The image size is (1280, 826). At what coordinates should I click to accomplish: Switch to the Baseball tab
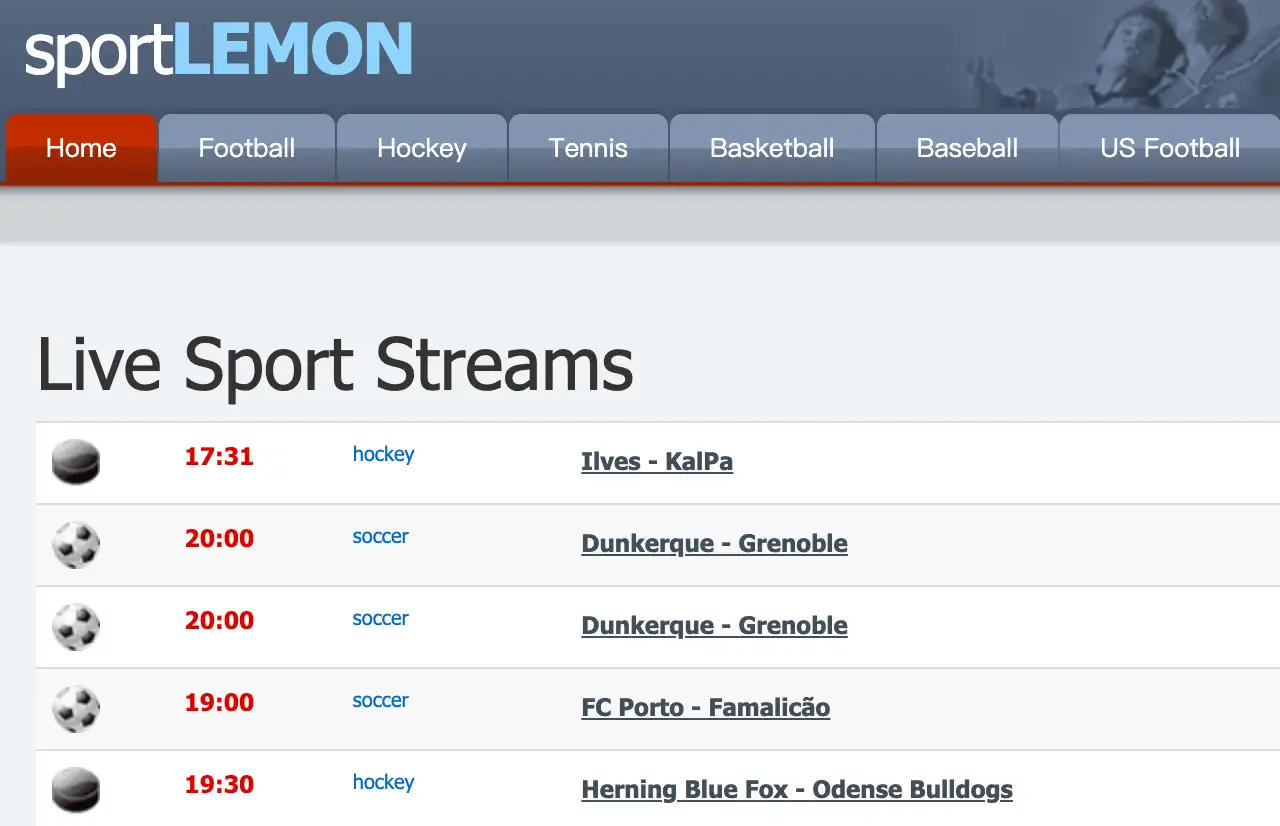(x=967, y=148)
